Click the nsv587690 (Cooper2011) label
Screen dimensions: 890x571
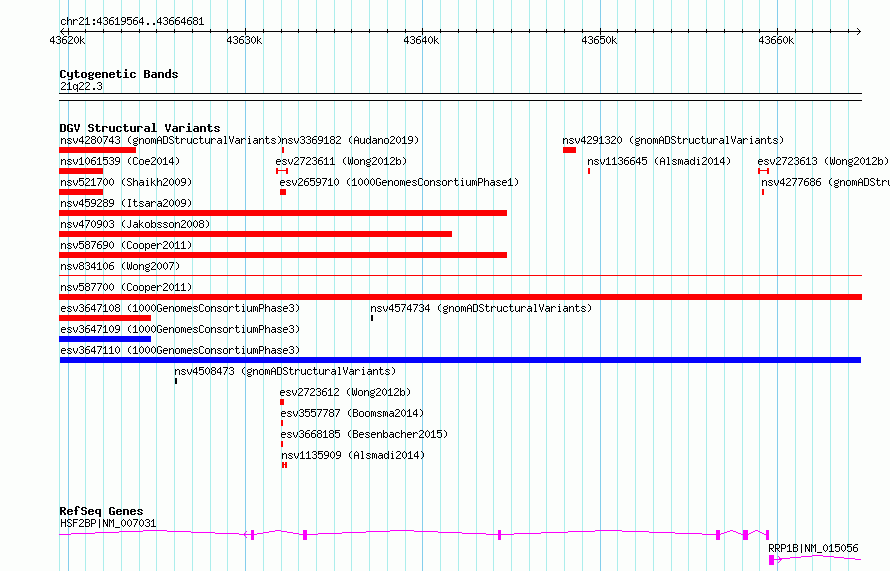point(126,245)
